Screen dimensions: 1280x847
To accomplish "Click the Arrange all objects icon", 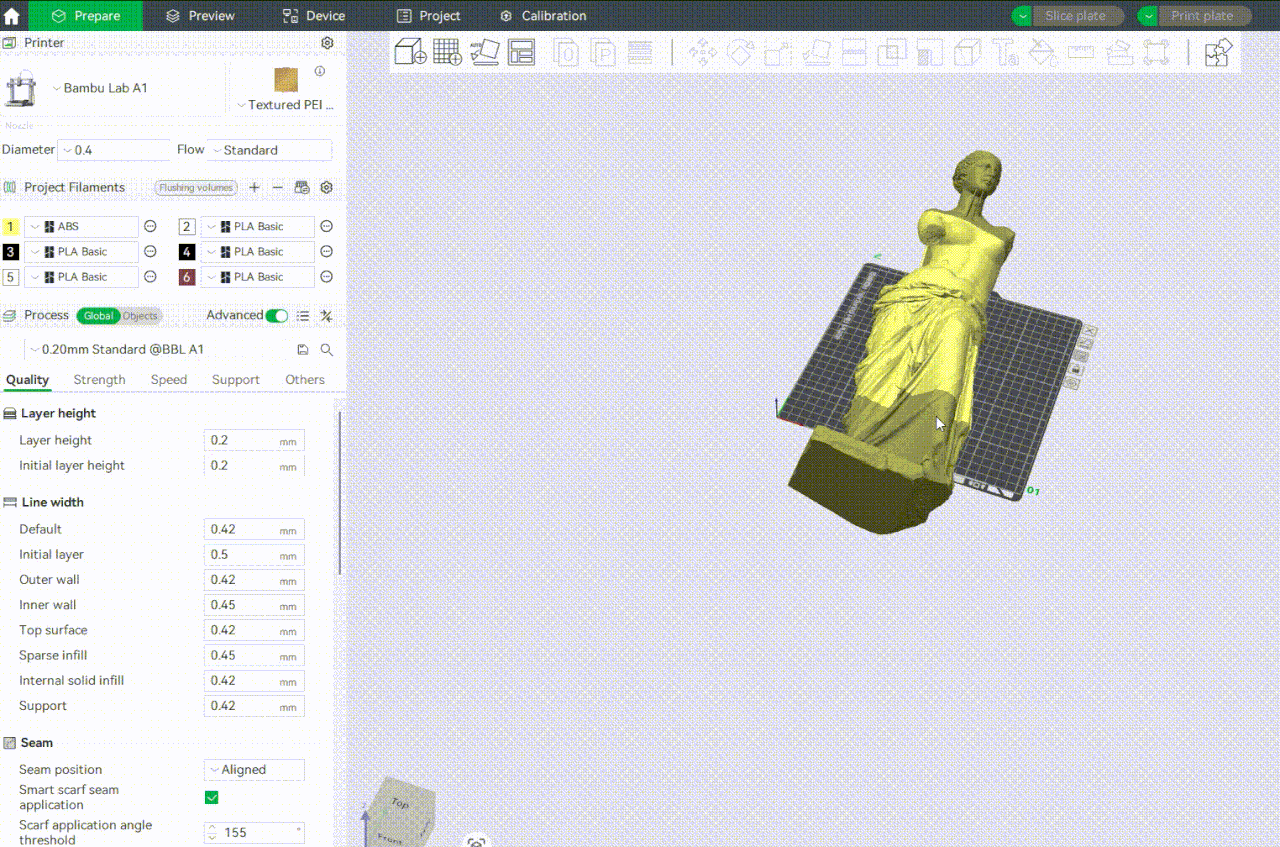I will [x=521, y=52].
